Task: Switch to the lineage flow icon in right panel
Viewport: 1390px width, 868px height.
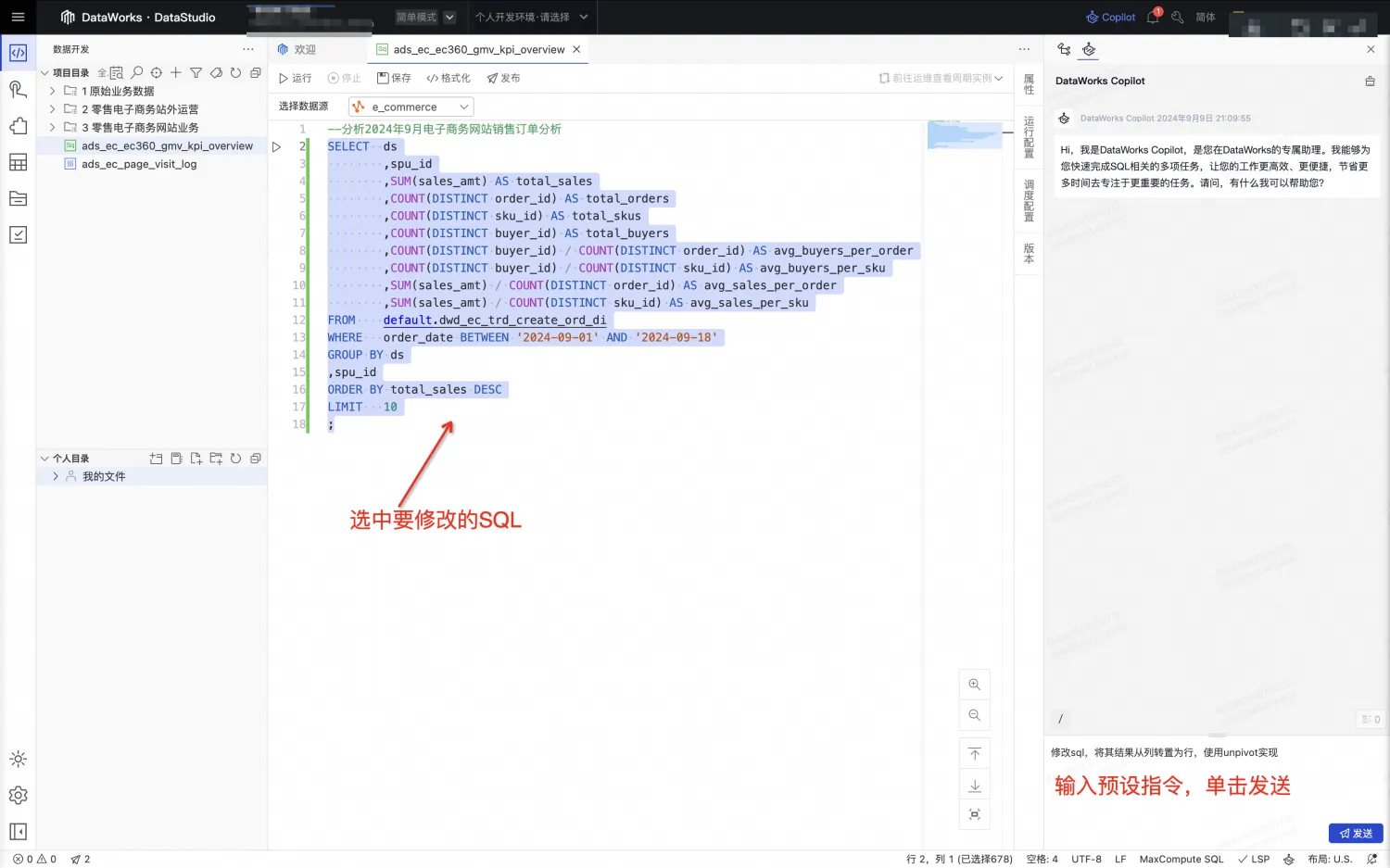Action: point(1064,49)
